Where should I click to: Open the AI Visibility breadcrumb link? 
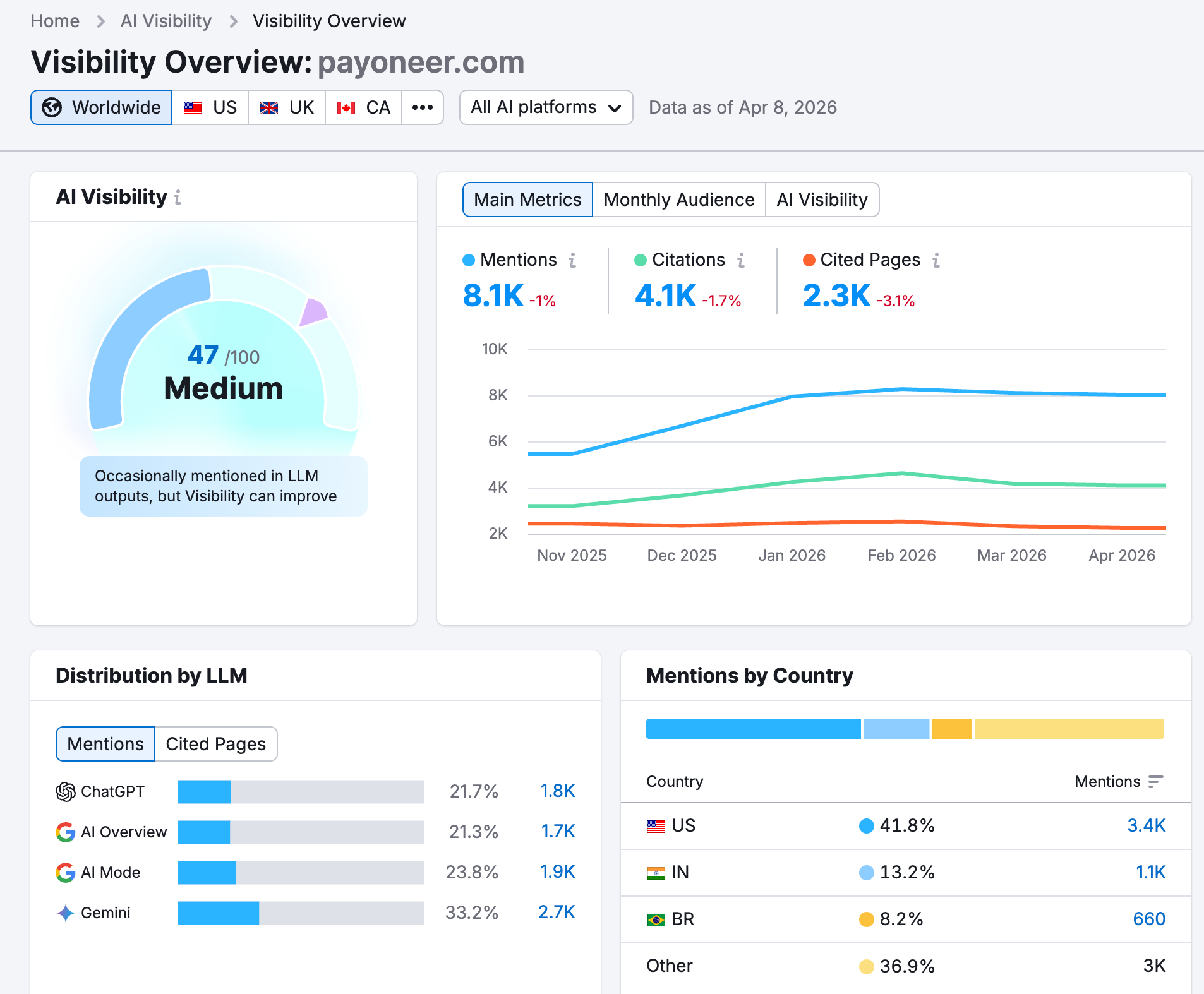[x=166, y=20]
